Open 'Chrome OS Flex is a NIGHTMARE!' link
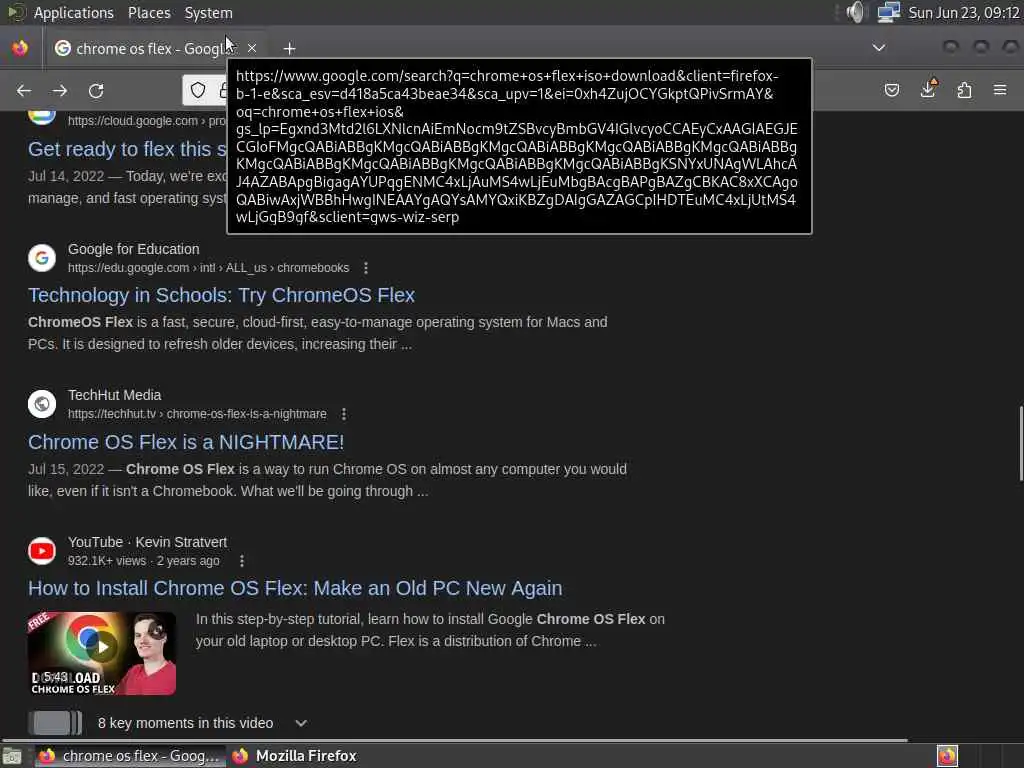1024x768 pixels. pos(186,442)
